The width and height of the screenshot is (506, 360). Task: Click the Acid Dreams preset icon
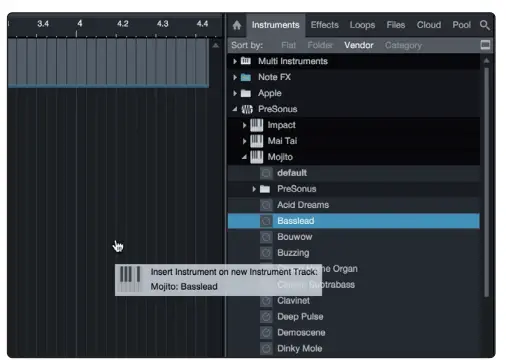click(x=266, y=205)
